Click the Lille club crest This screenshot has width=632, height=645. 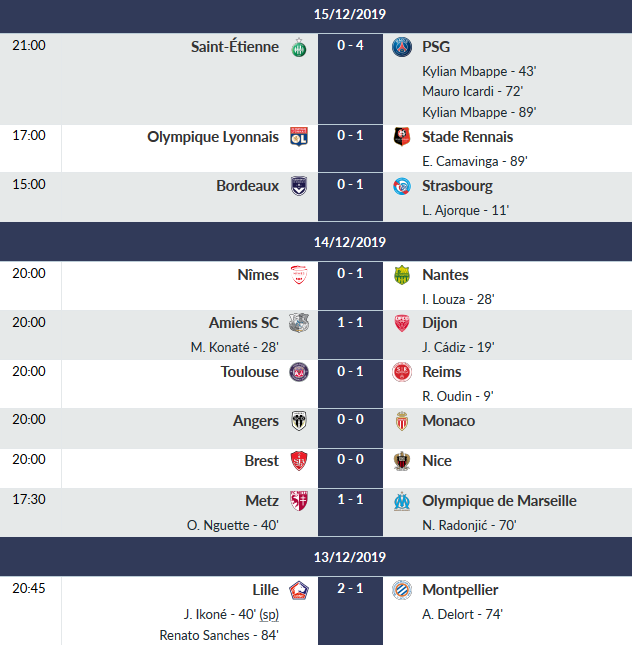coord(298,591)
